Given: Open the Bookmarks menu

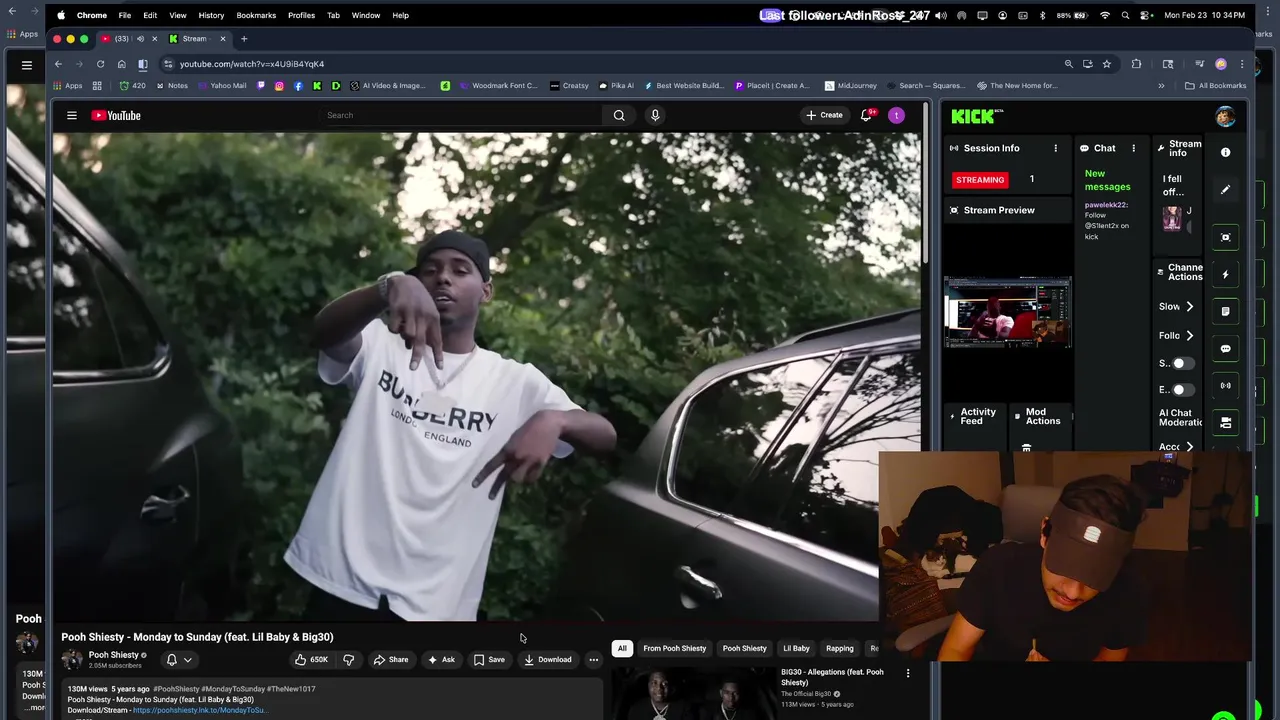Looking at the screenshot, I should coord(256,15).
